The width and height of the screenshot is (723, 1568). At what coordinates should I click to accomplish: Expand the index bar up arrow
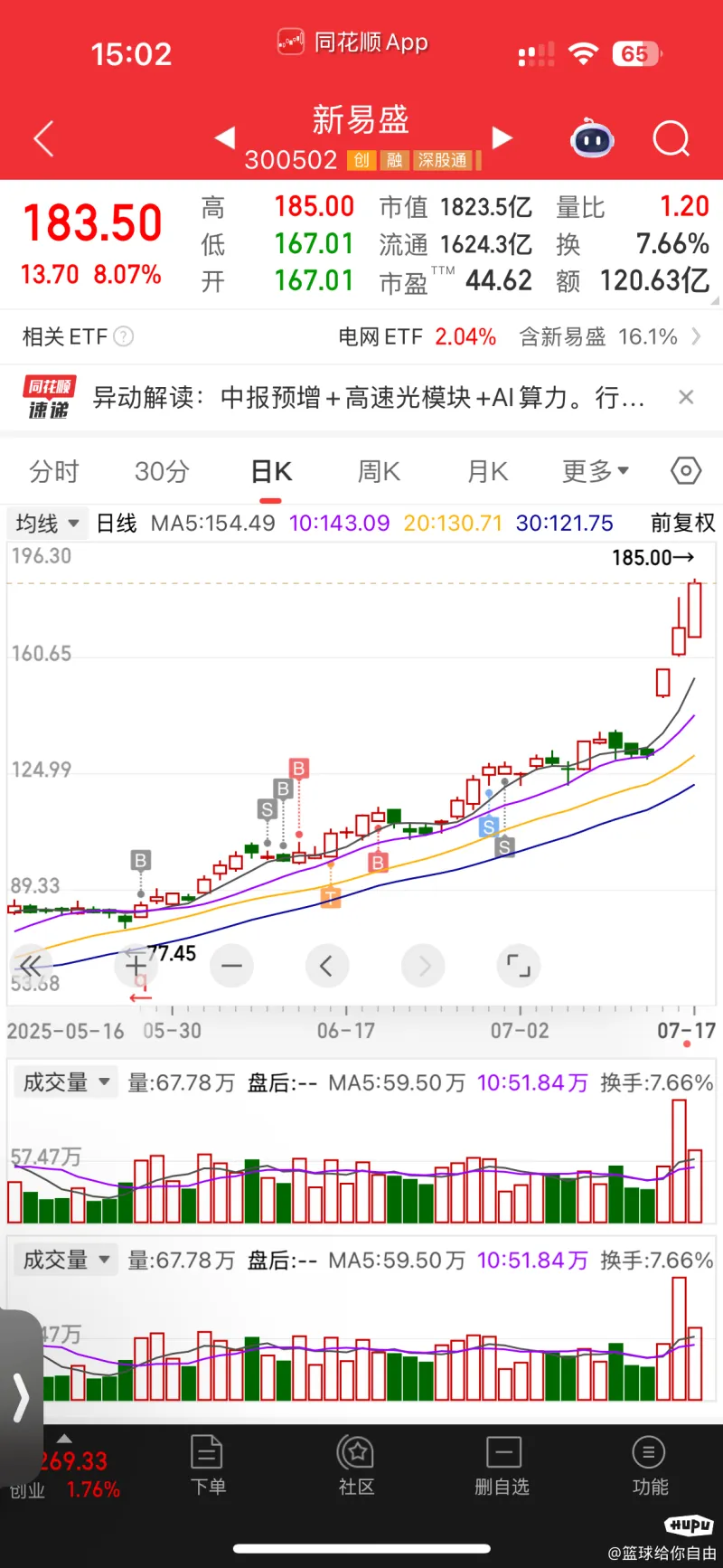click(64, 1438)
